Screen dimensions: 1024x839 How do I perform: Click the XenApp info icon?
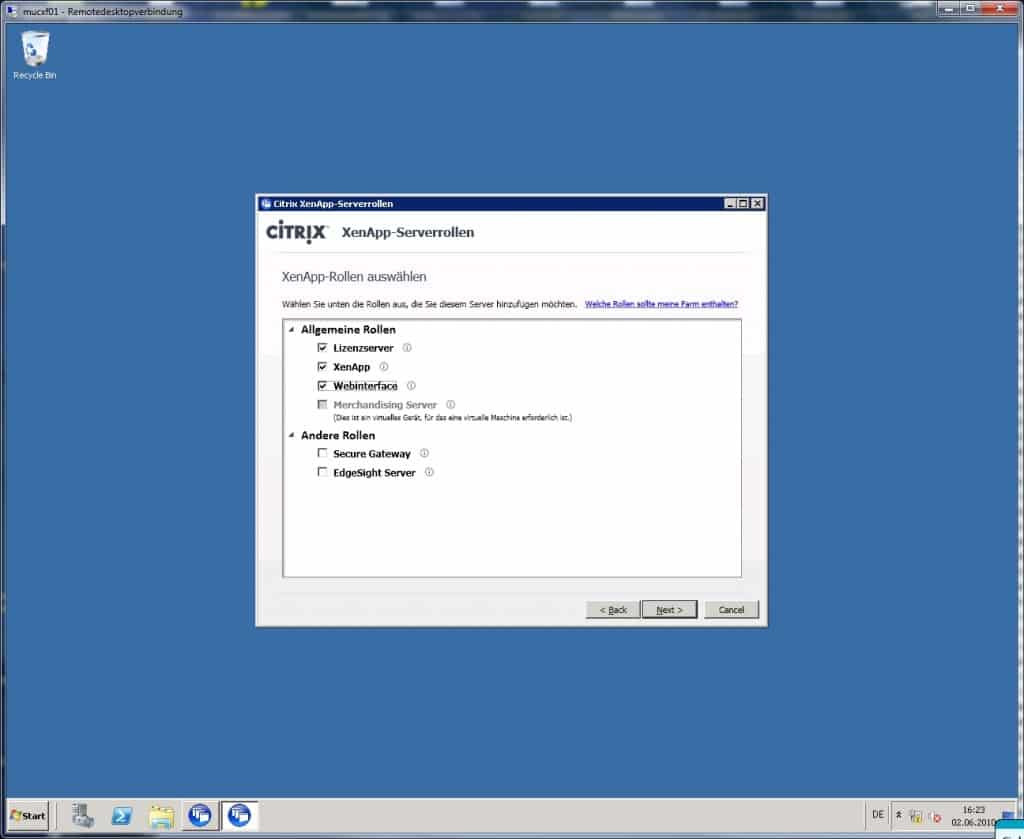(383, 367)
